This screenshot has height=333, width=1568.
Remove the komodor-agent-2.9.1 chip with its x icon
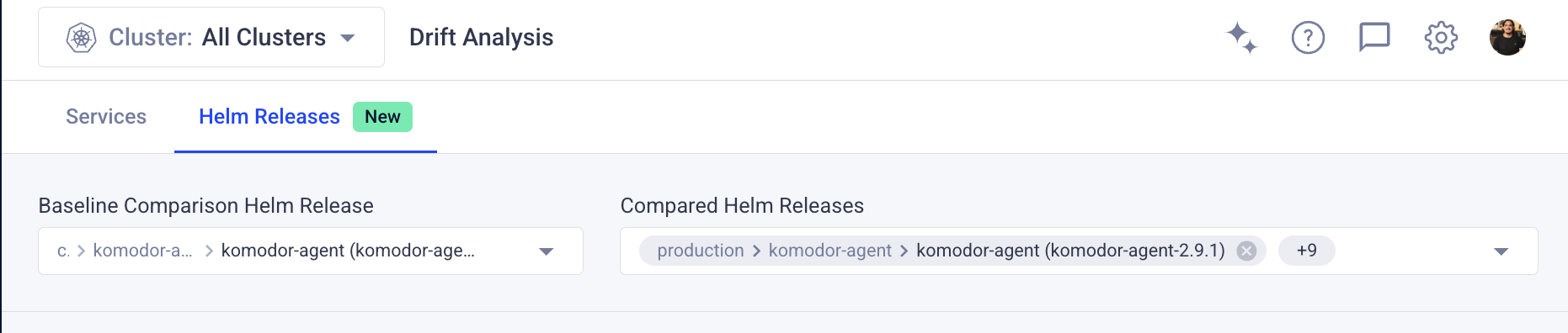click(1247, 251)
